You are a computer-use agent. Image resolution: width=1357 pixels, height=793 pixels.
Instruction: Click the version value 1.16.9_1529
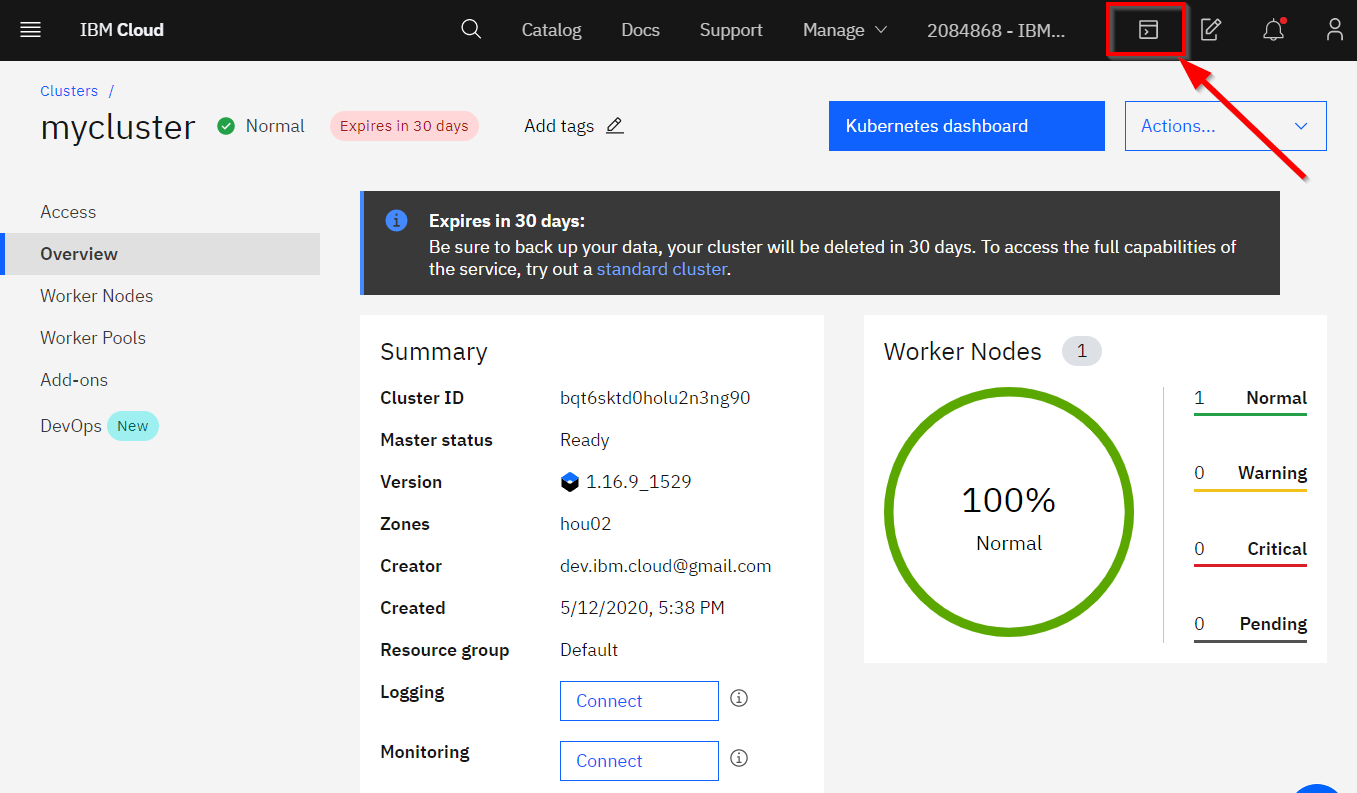pos(639,482)
